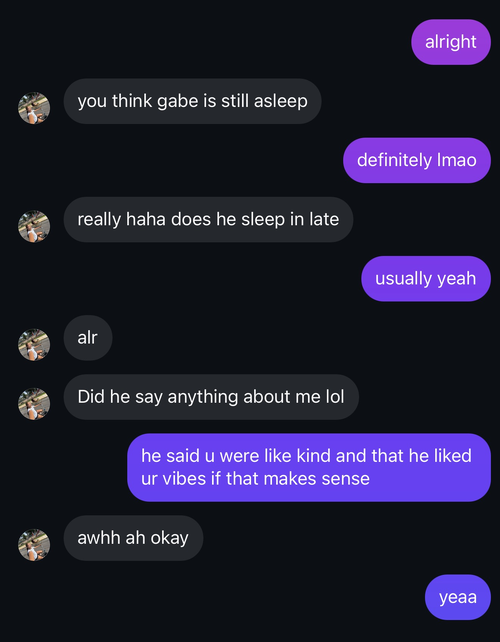
Task: Select the purple 'alright' message bubble
Action: point(451,42)
